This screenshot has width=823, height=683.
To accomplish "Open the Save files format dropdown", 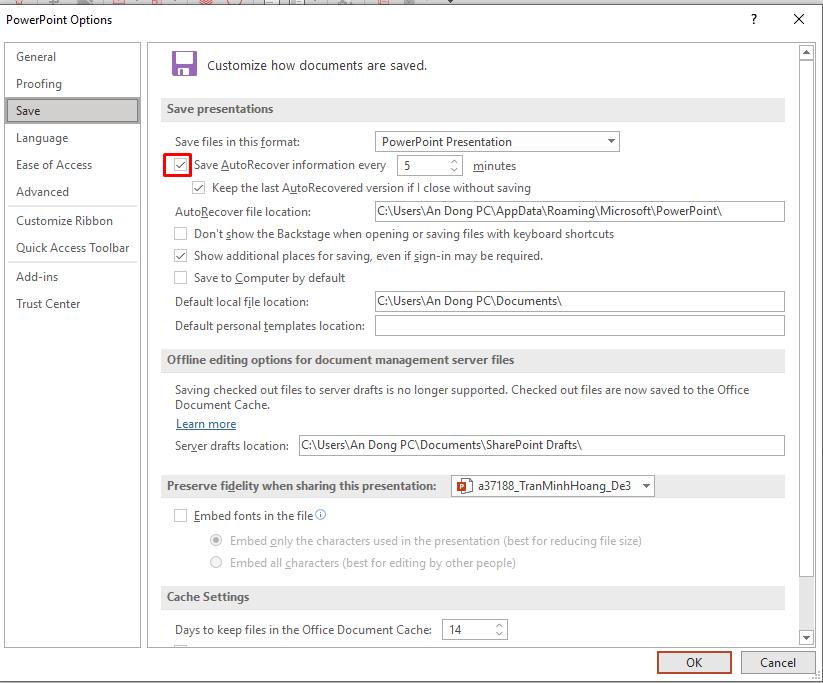I will pyautogui.click(x=611, y=142).
